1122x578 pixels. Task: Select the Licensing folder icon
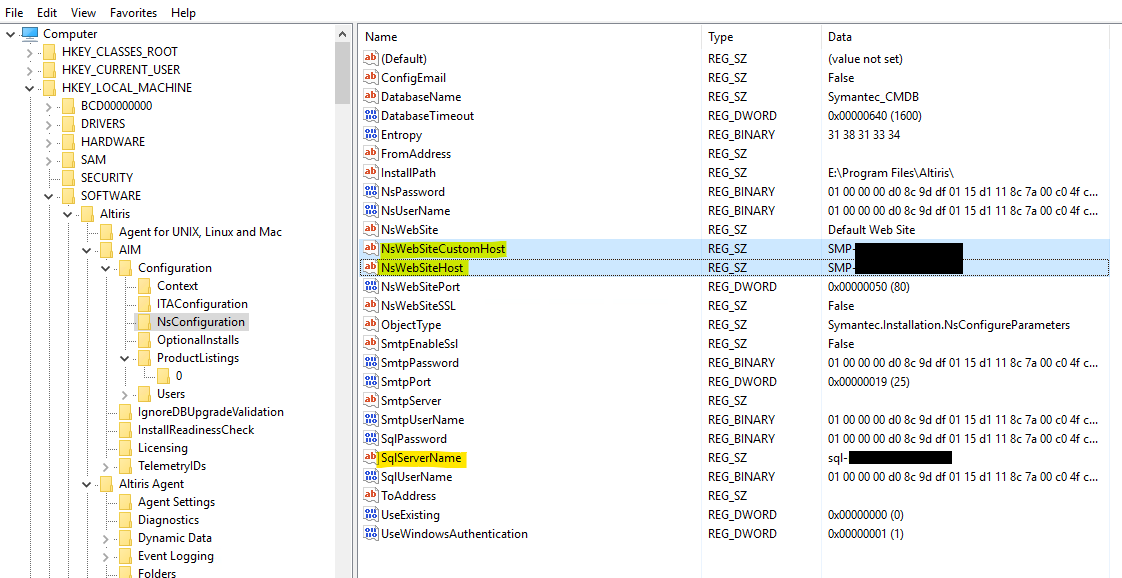[125, 448]
